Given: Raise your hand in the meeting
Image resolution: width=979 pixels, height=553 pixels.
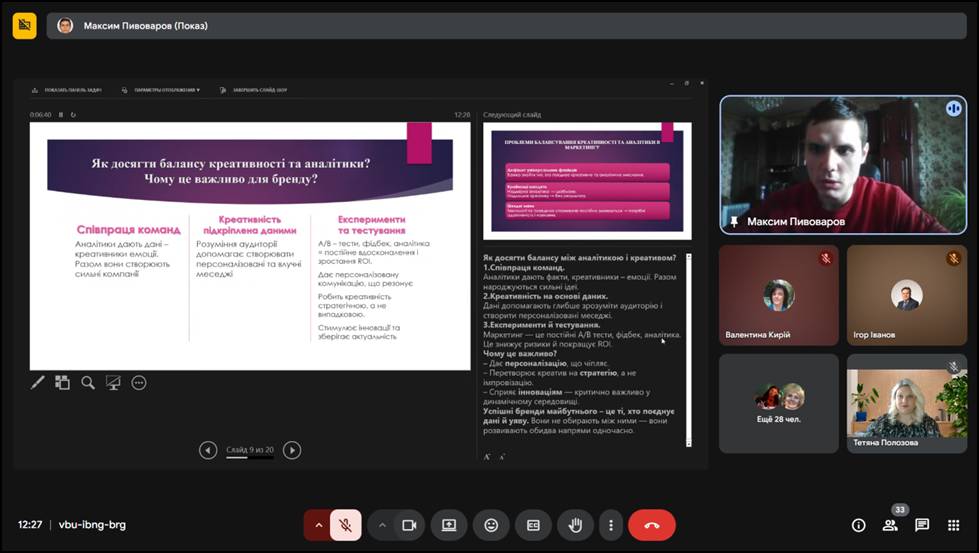Looking at the screenshot, I should coord(575,525).
